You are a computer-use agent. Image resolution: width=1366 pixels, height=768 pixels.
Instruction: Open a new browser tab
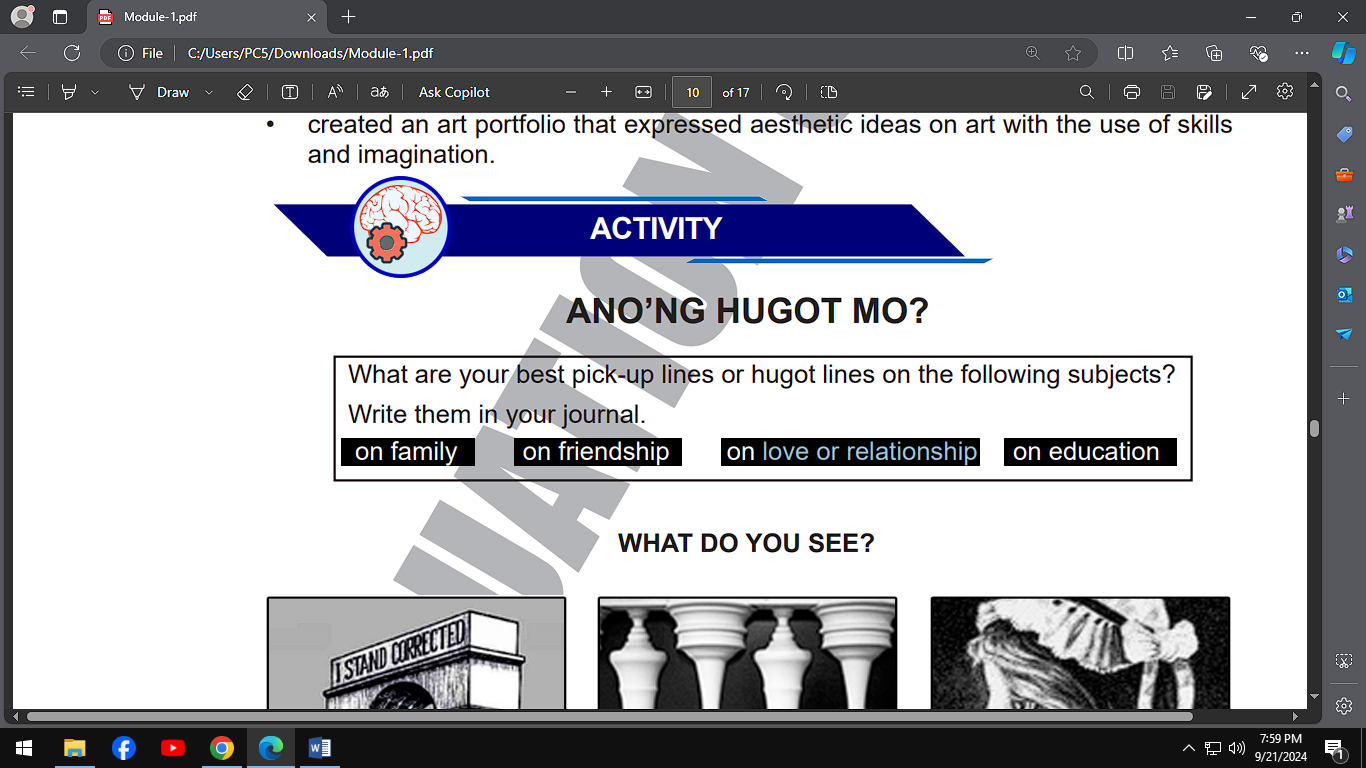pyautogui.click(x=348, y=17)
